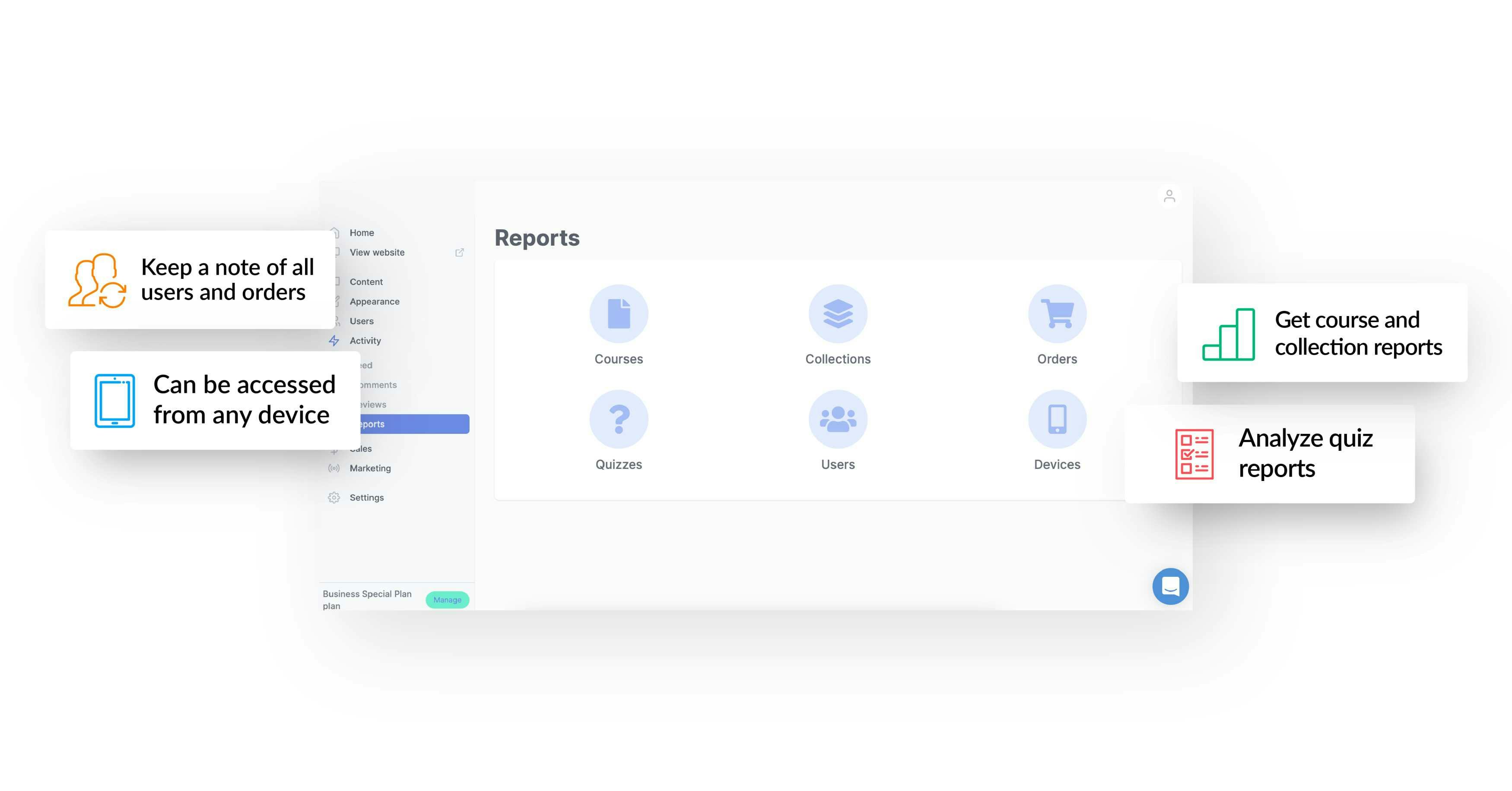Click the View website external link icon
Viewport: 1512px width, 791px height.
point(460,252)
